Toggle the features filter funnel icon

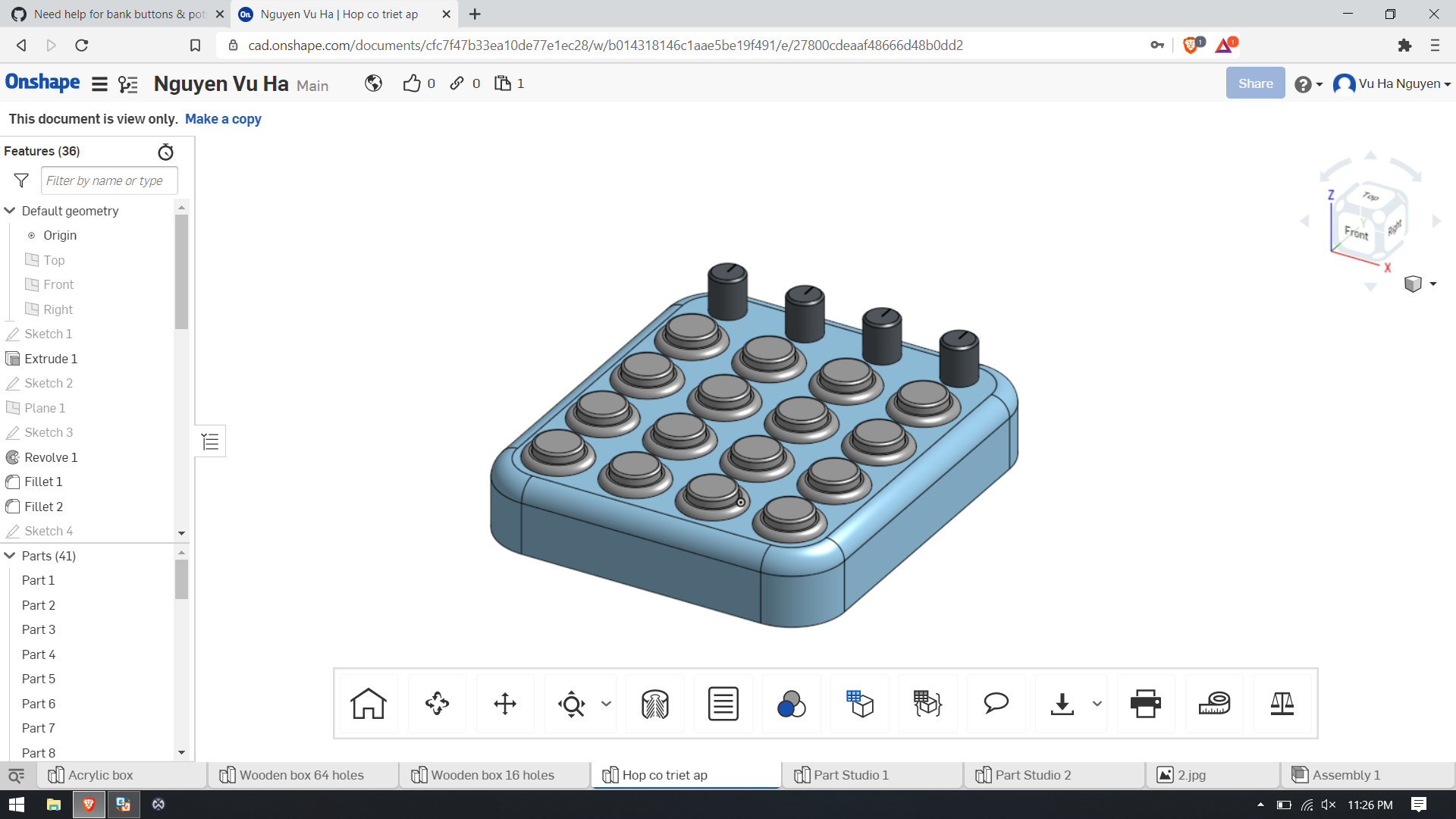(20, 180)
